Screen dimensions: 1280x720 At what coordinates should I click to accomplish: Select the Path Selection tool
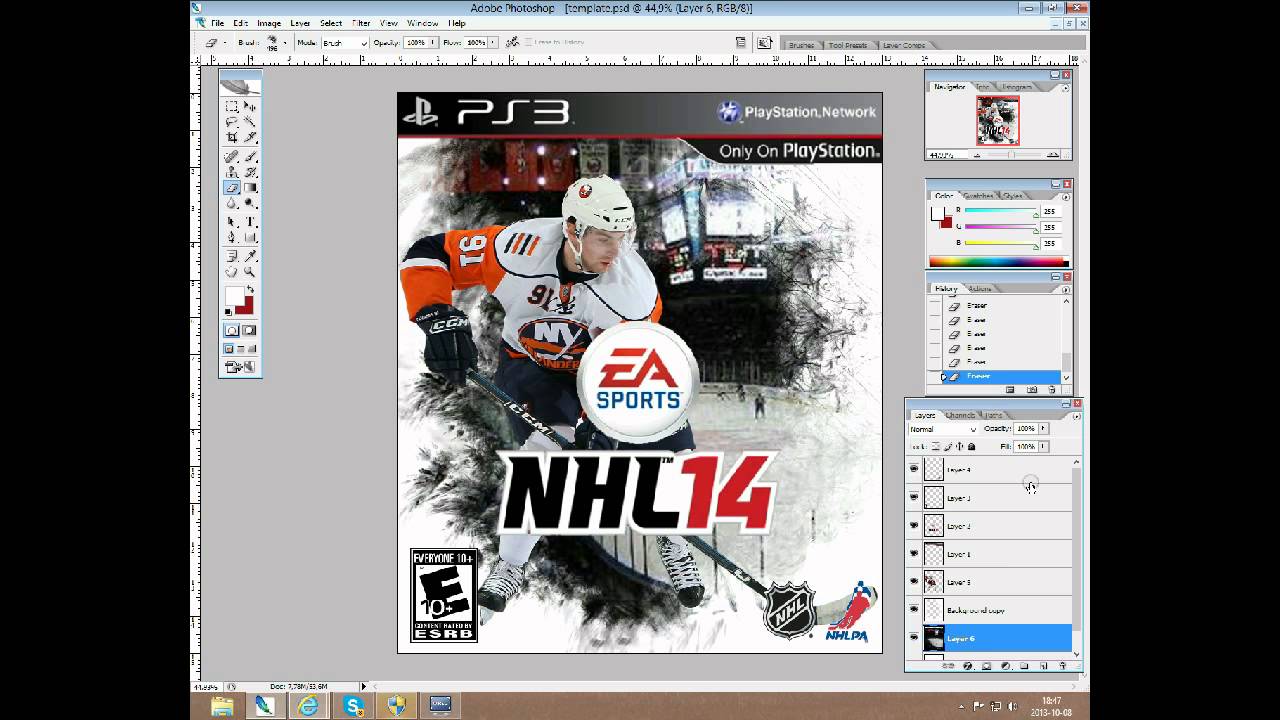232,222
